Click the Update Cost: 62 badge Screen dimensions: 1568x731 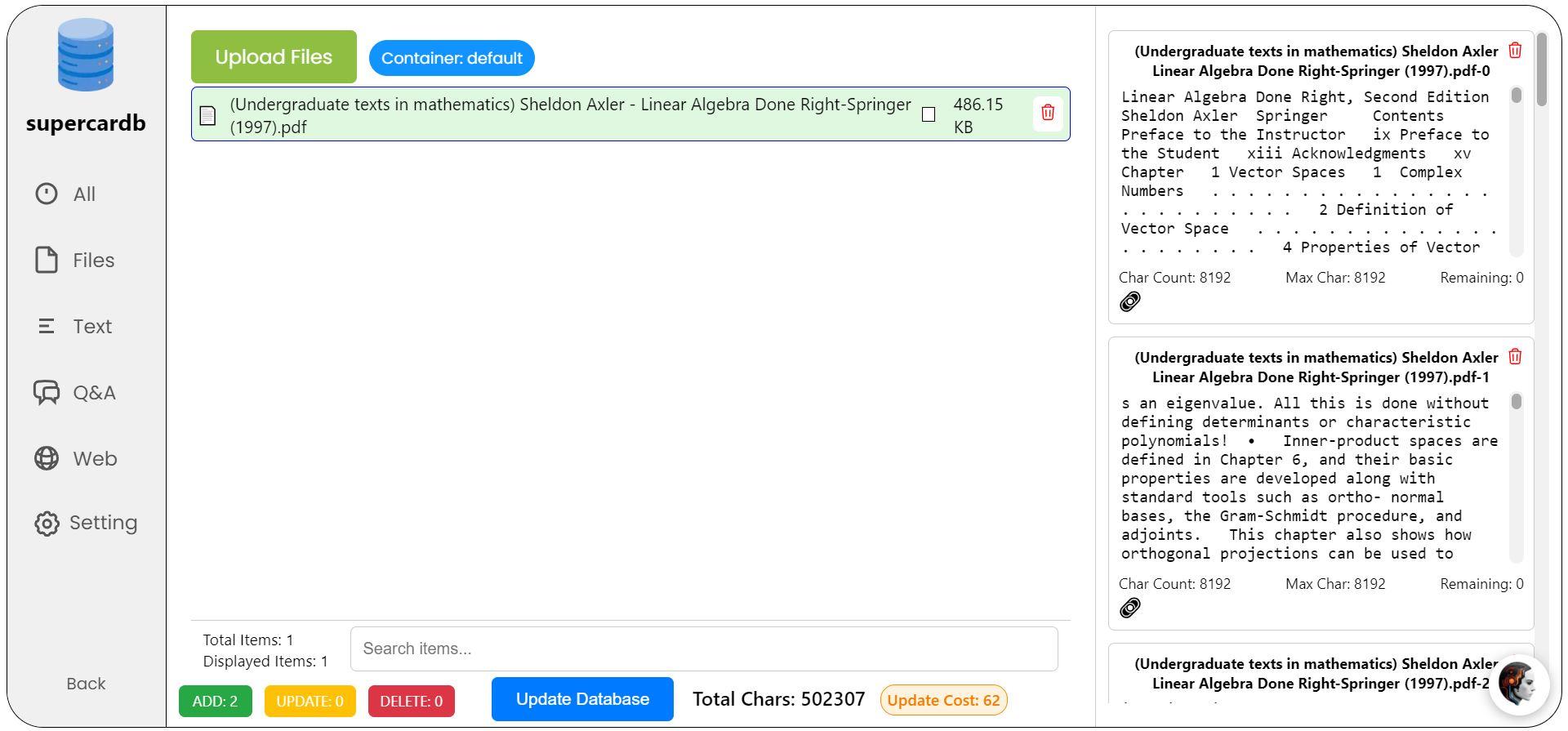[x=943, y=700]
